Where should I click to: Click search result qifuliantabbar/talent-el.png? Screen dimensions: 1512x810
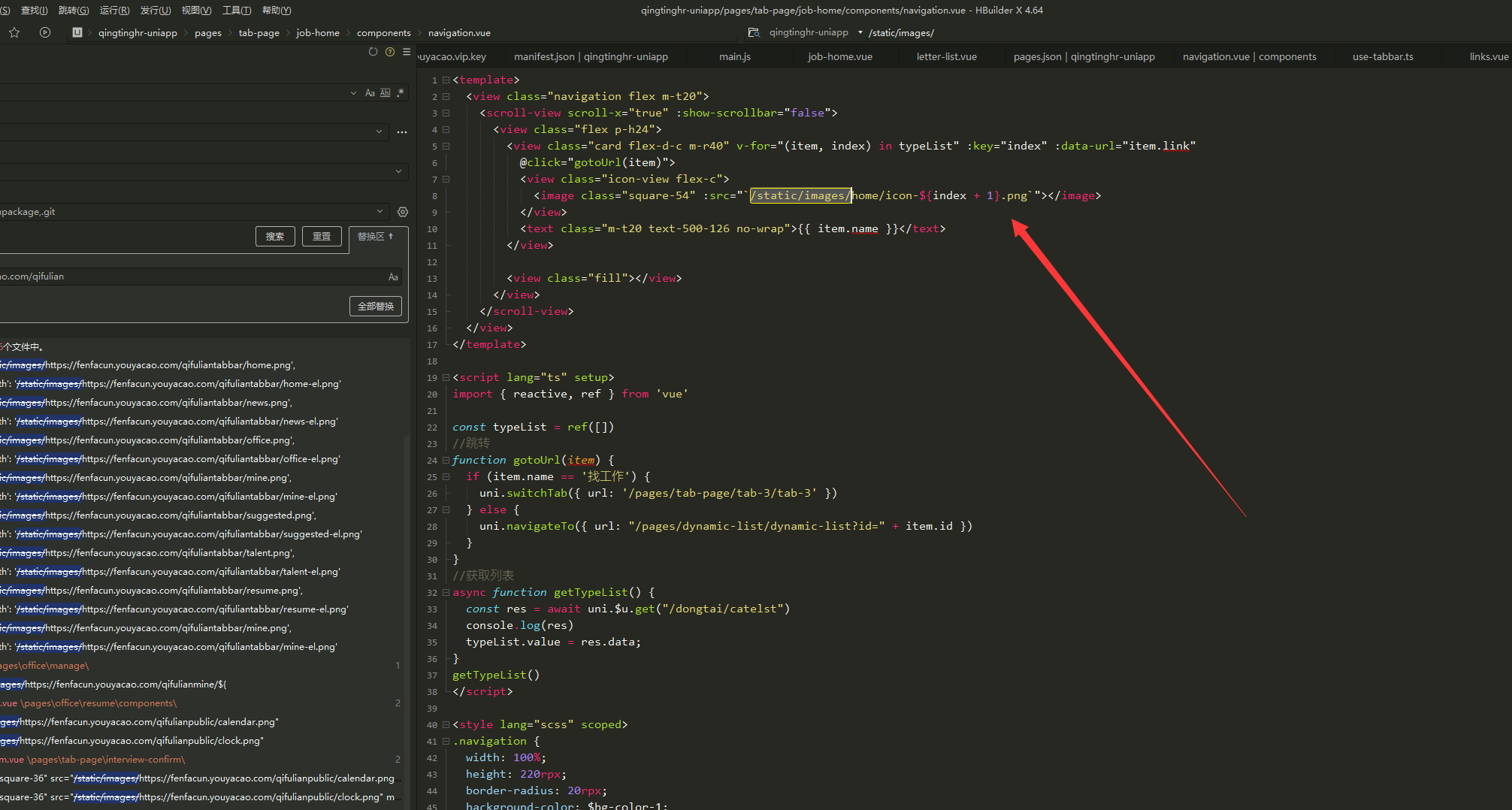tap(170, 572)
